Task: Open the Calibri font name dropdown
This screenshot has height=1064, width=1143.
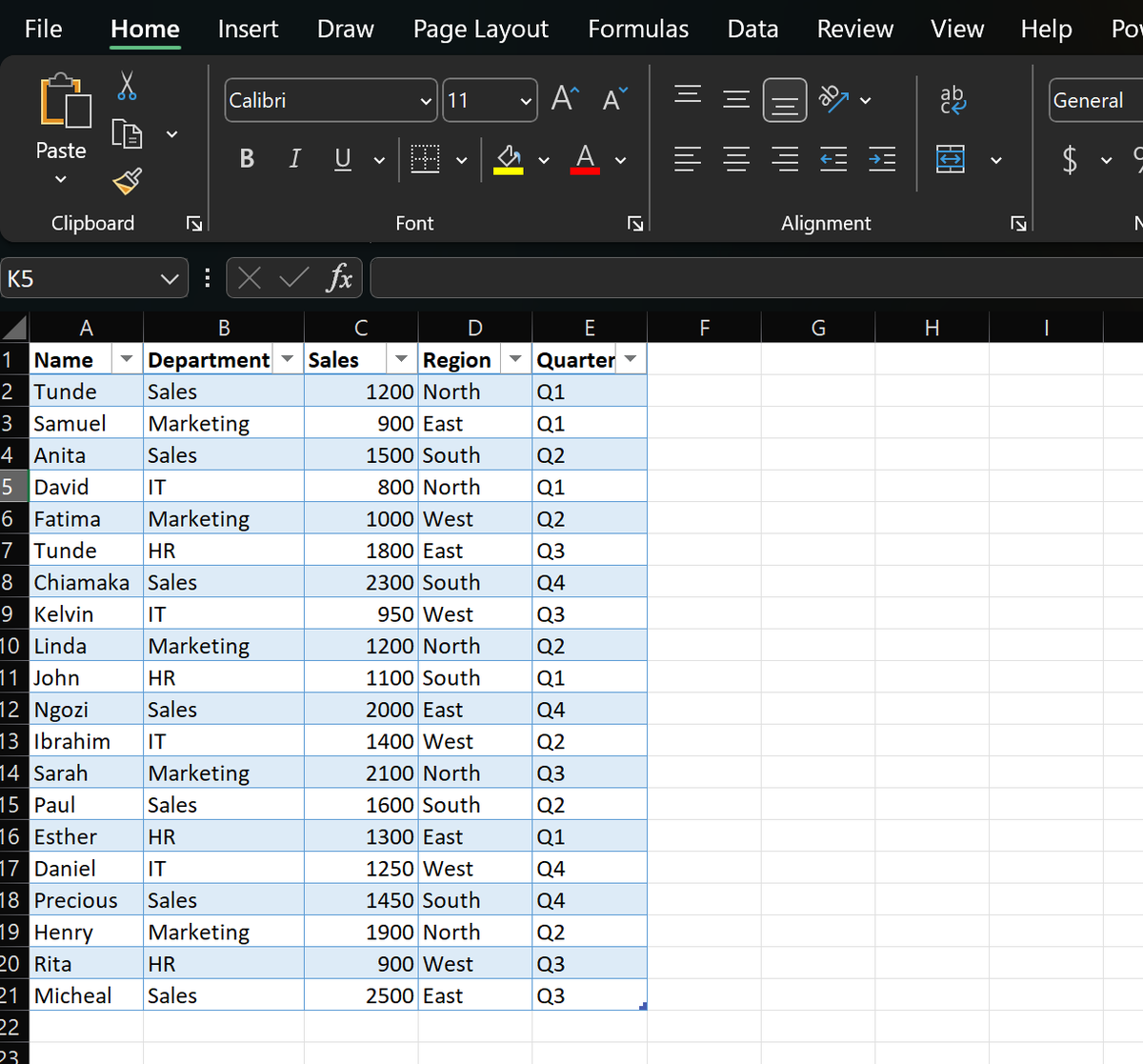Action: [x=426, y=101]
